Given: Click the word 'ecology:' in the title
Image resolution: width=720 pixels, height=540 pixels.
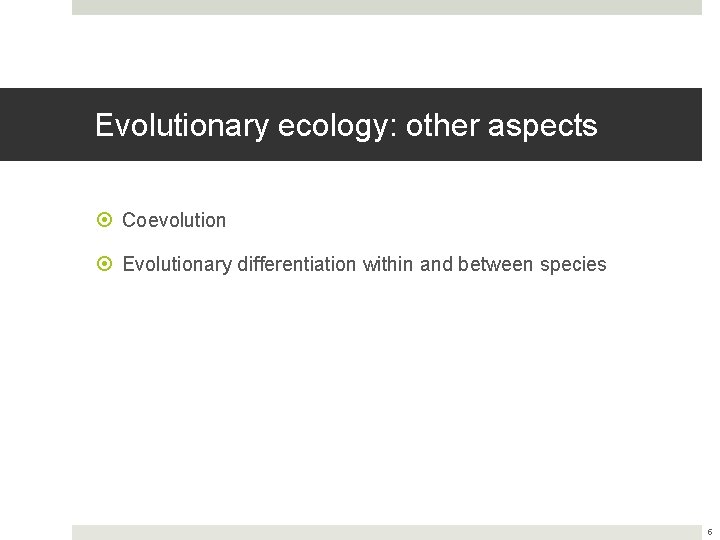Looking at the screenshot, I should pyautogui.click(x=337, y=126).
